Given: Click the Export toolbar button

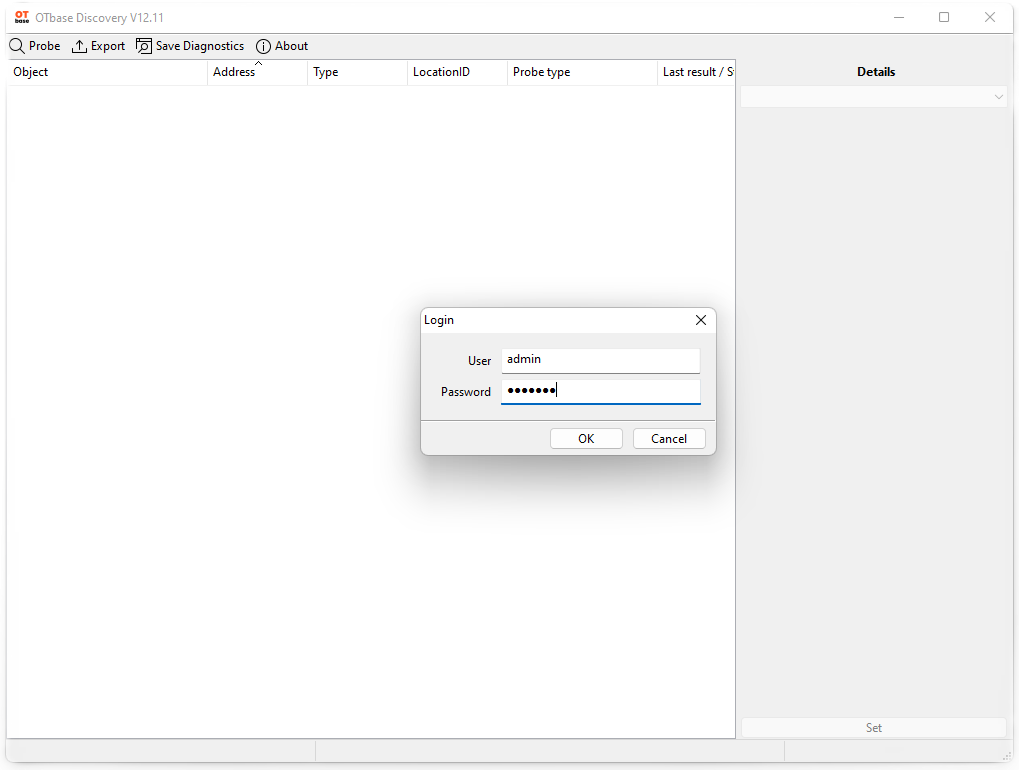Looking at the screenshot, I should point(98,46).
